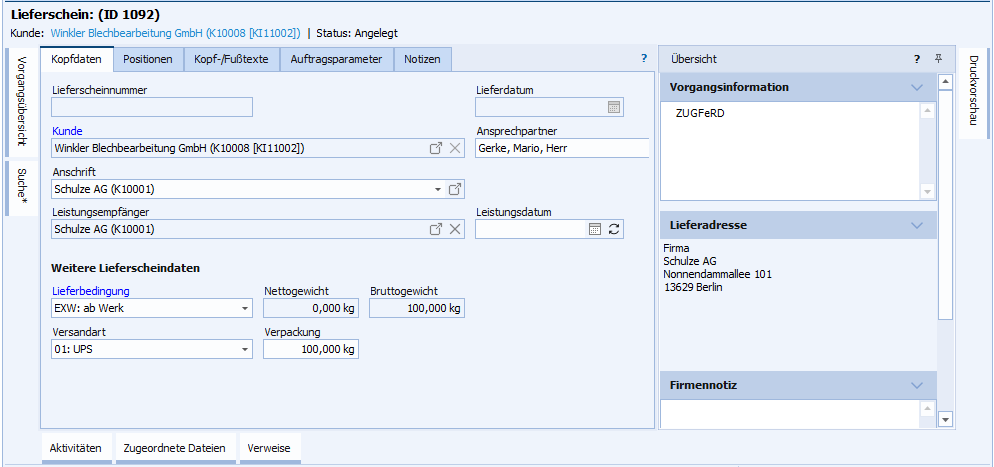Expand the Anschrift dropdown list
This screenshot has height=467, width=994.
(437, 189)
